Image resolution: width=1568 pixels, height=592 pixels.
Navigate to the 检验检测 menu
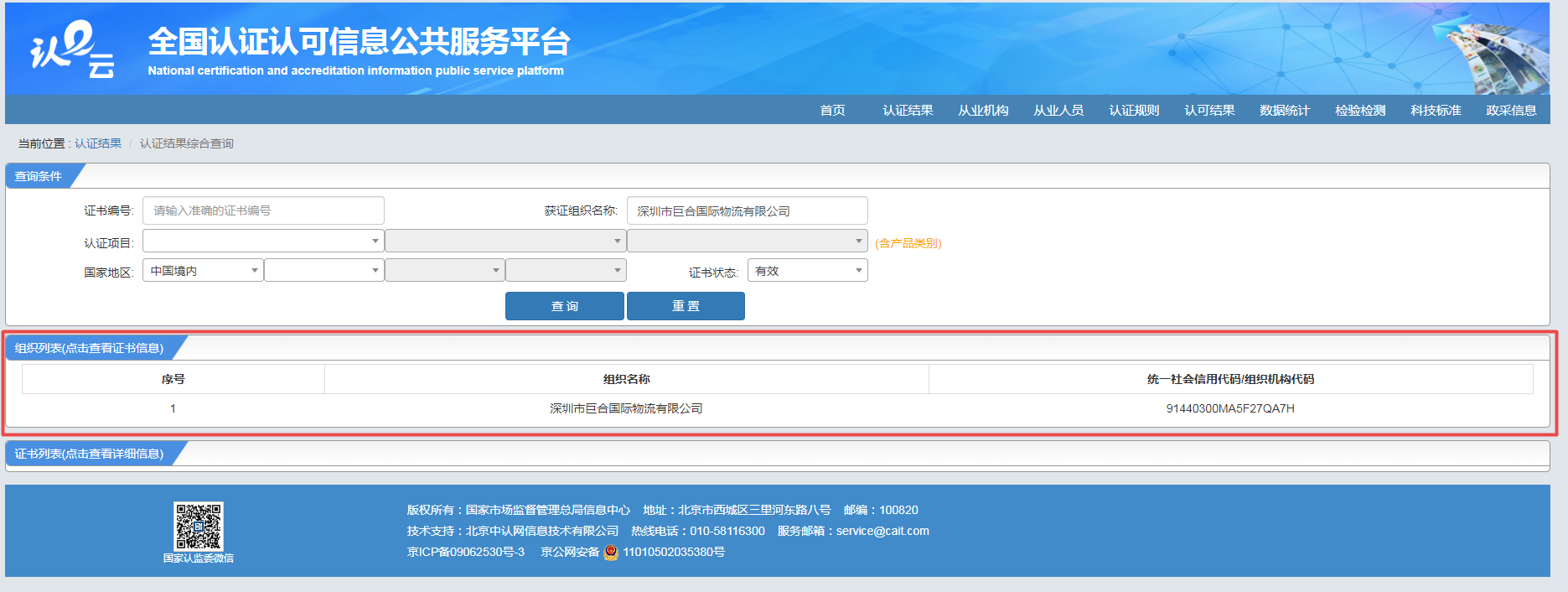[x=1360, y=111]
